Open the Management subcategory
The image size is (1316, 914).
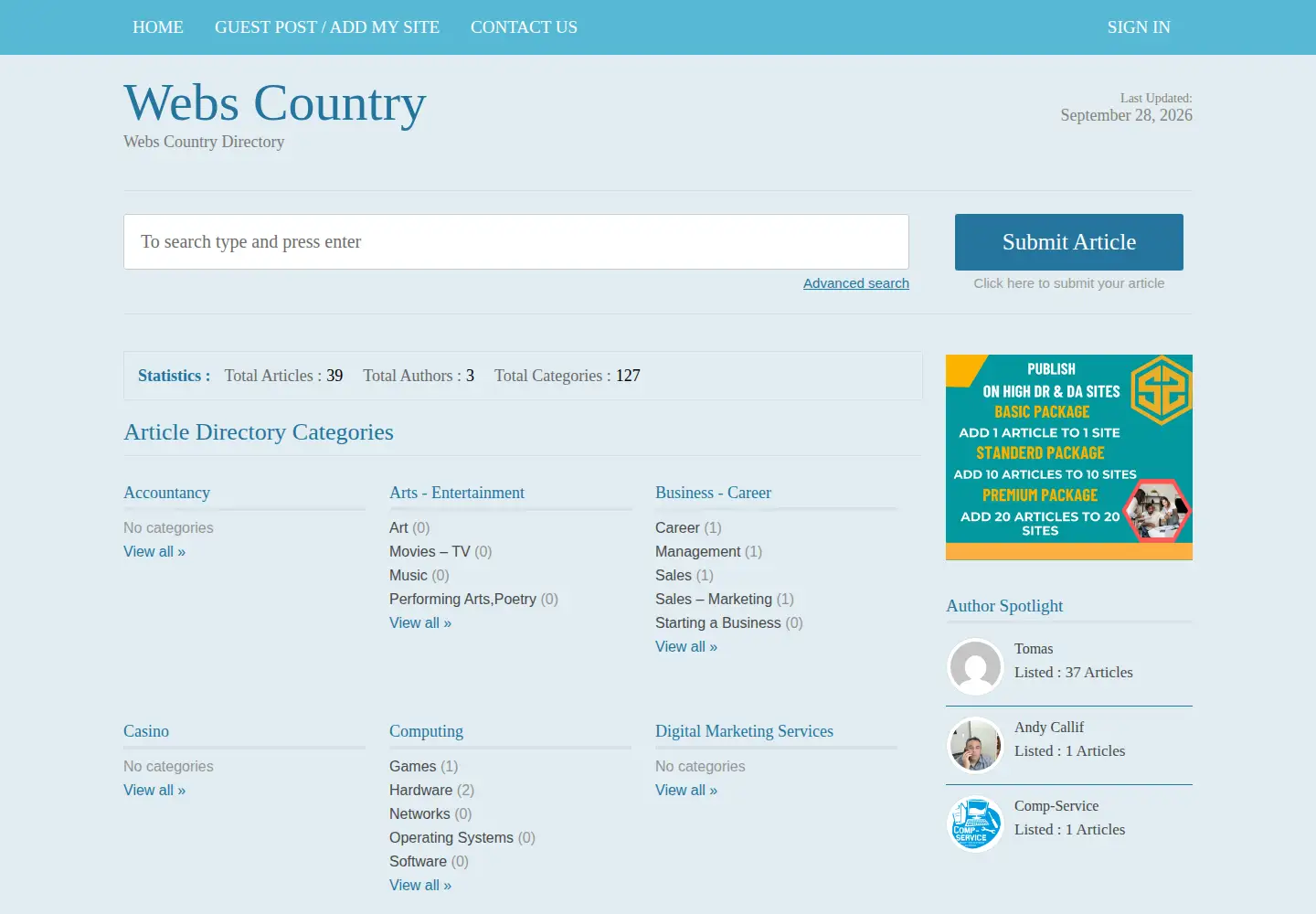[x=698, y=552]
